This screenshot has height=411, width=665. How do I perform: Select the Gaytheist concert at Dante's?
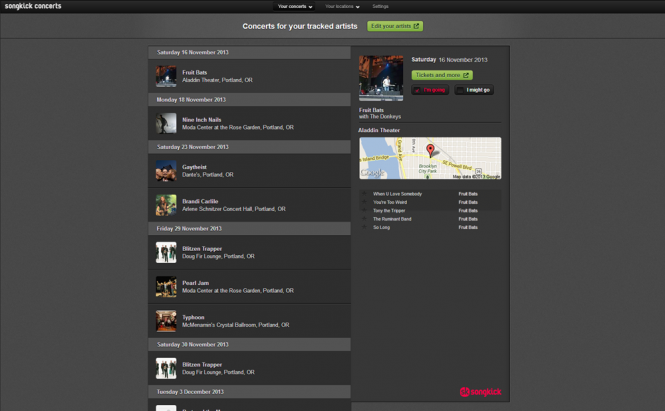[x=249, y=171]
